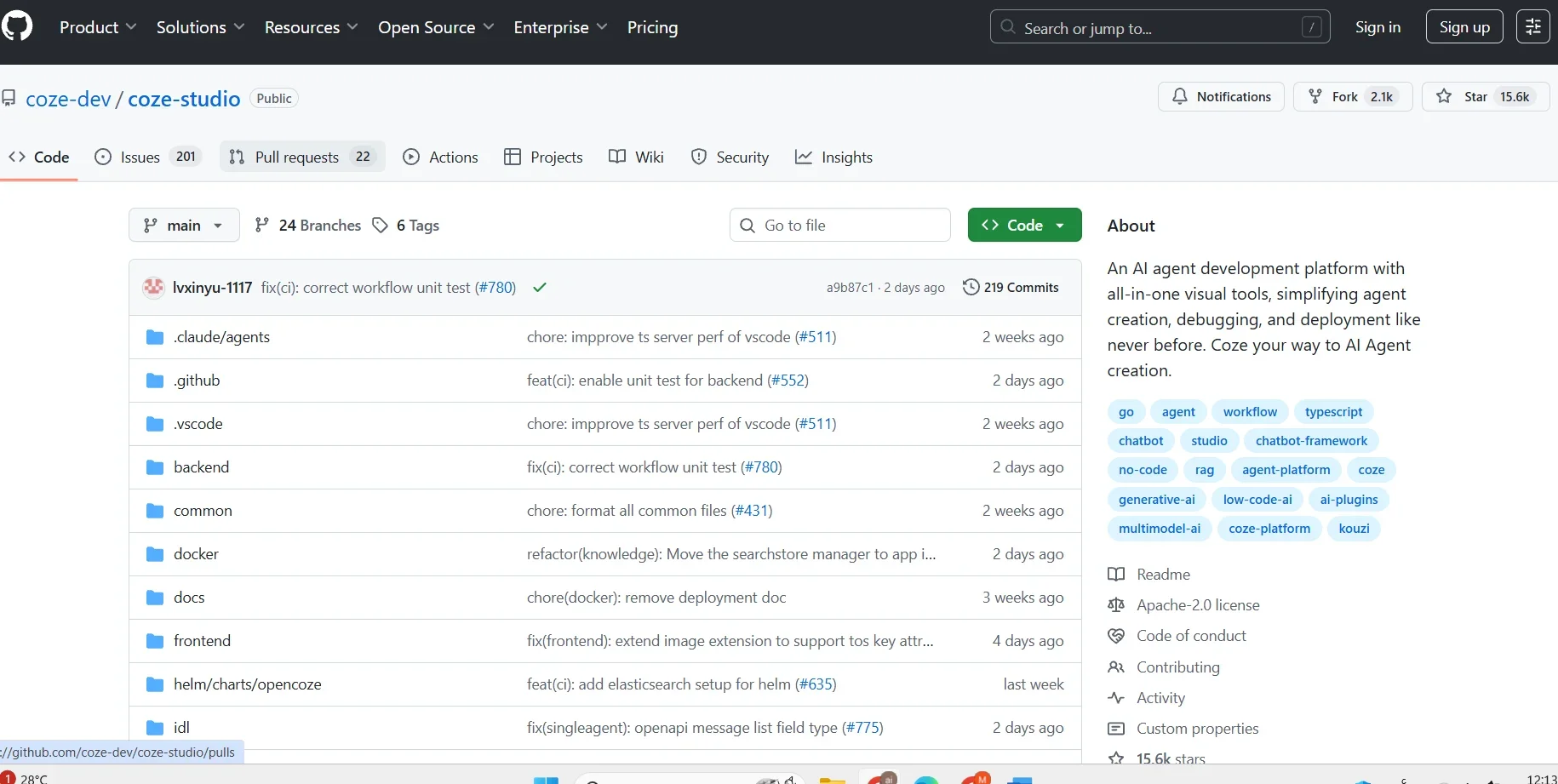Open the Product navigation menu

pyautogui.click(x=98, y=27)
